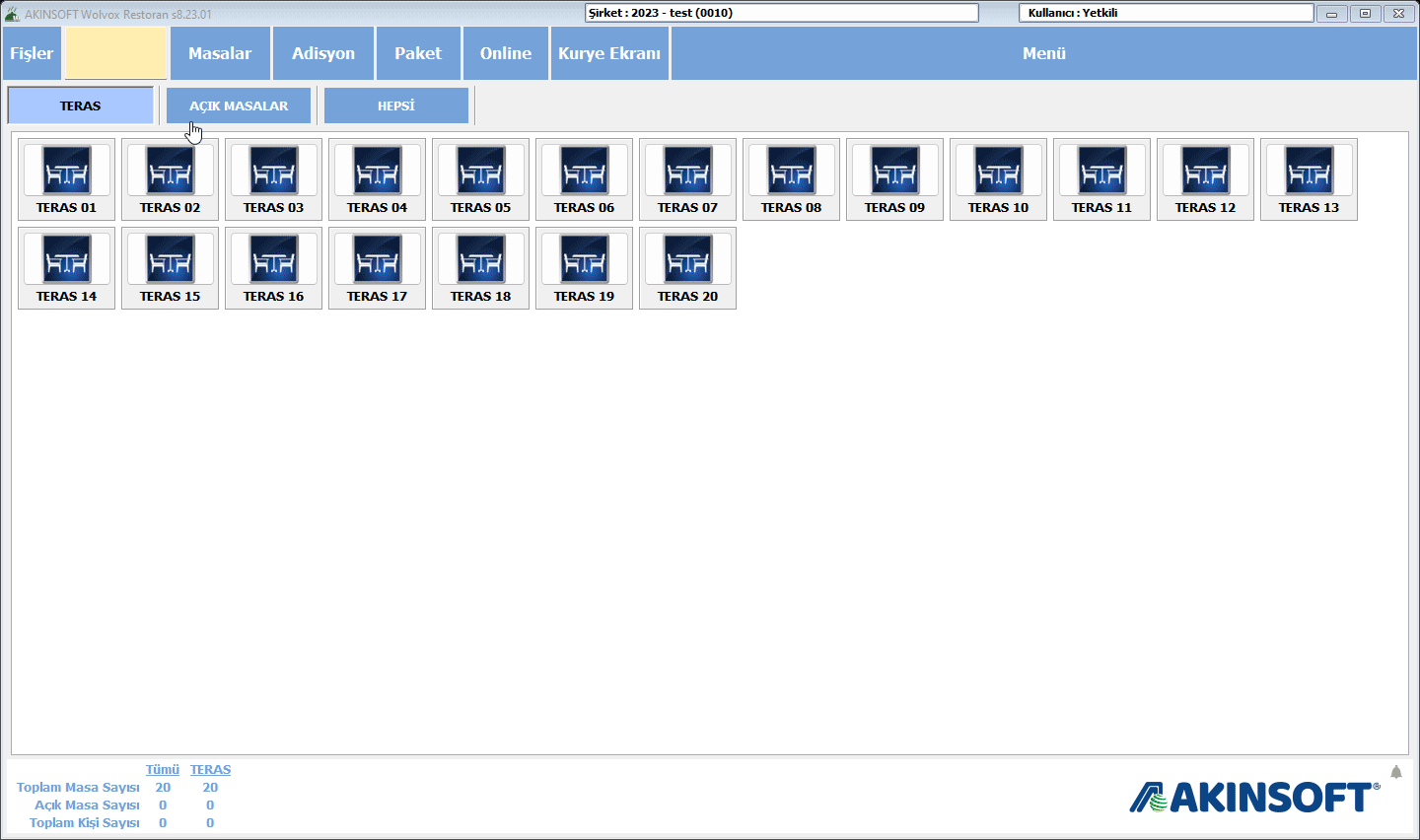Click the Toplam Kişi Sayısı label
1420x840 pixels.
(x=84, y=823)
